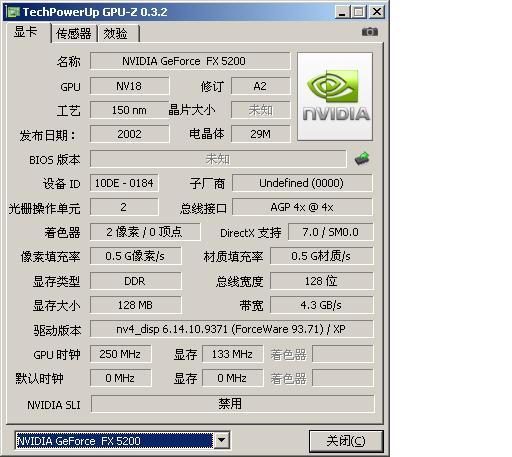The height and width of the screenshot is (457, 512).
Task: Click the ROPs field showing 2
Action: pyautogui.click(x=124, y=207)
